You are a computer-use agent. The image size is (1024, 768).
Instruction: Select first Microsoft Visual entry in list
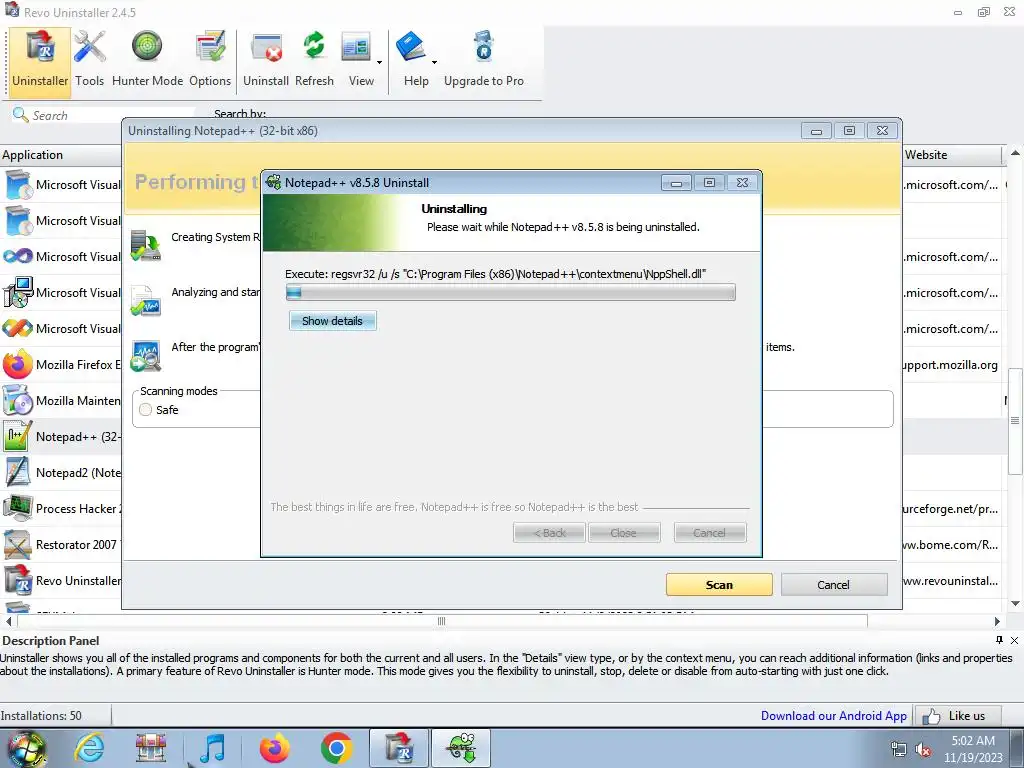(61, 185)
